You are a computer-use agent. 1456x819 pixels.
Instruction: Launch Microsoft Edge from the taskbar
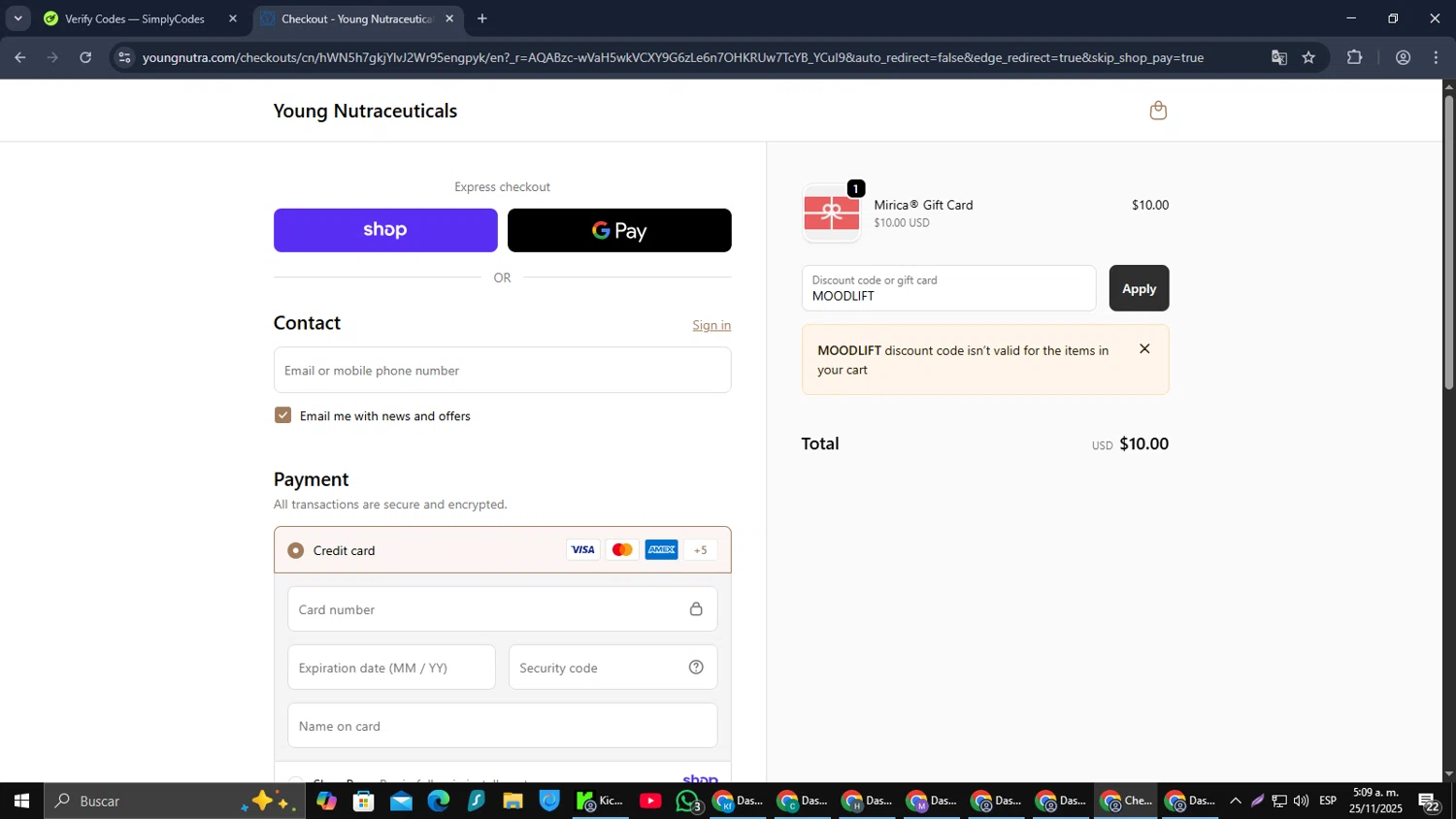438,801
